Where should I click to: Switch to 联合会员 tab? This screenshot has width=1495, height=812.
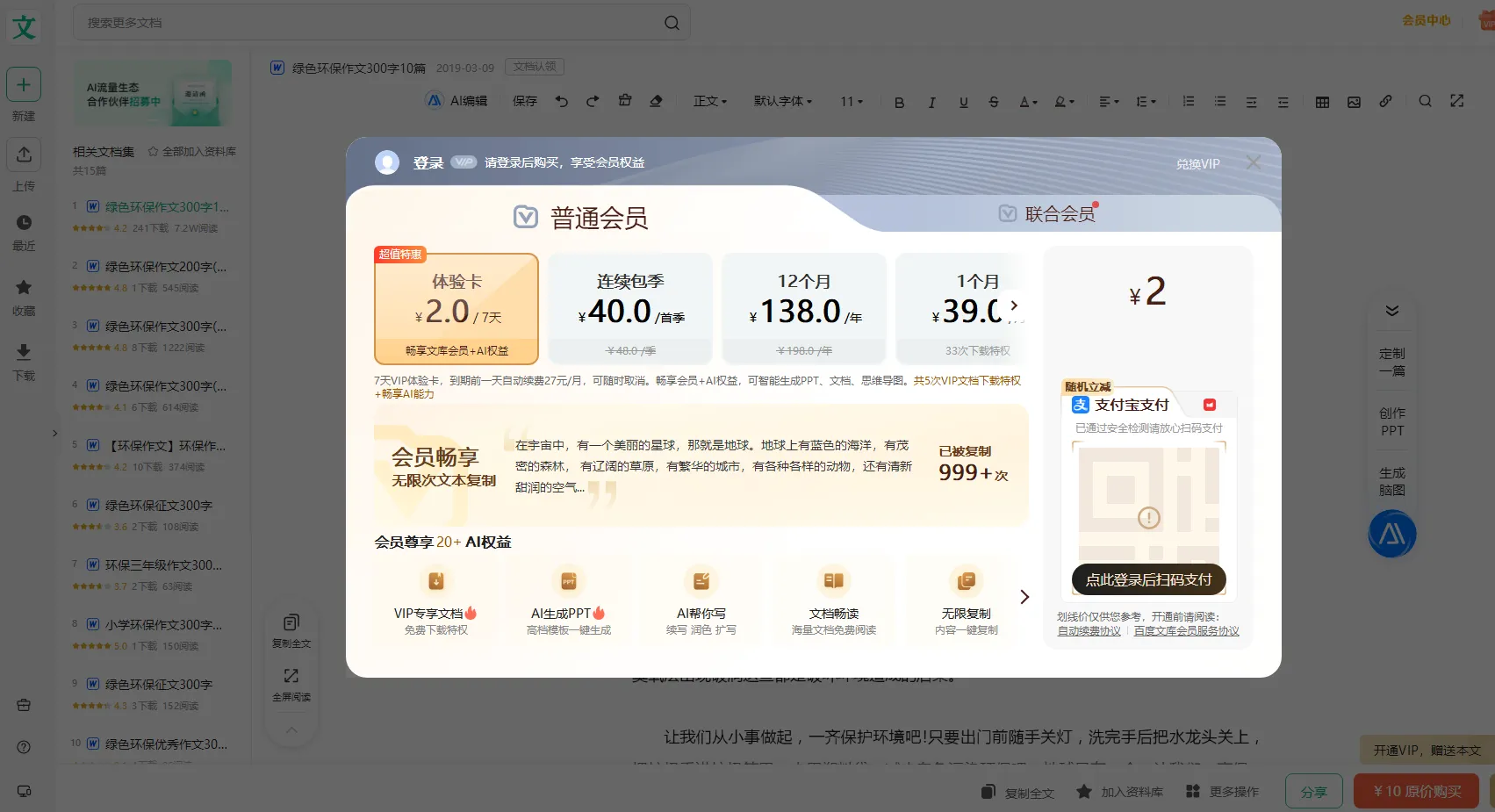point(1048,214)
